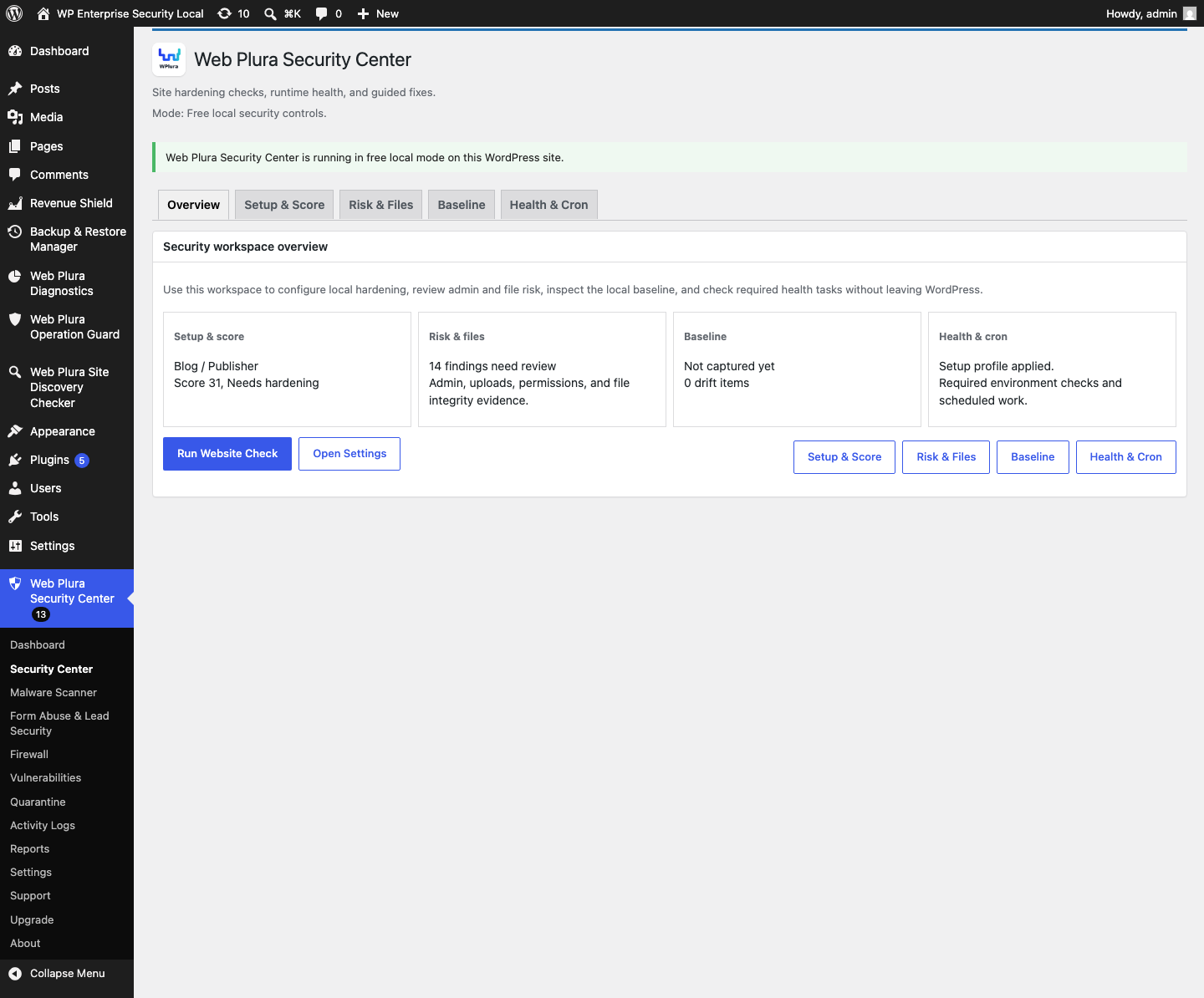Open Web Plura Site Discovery Checker menu

tap(67, 388)
